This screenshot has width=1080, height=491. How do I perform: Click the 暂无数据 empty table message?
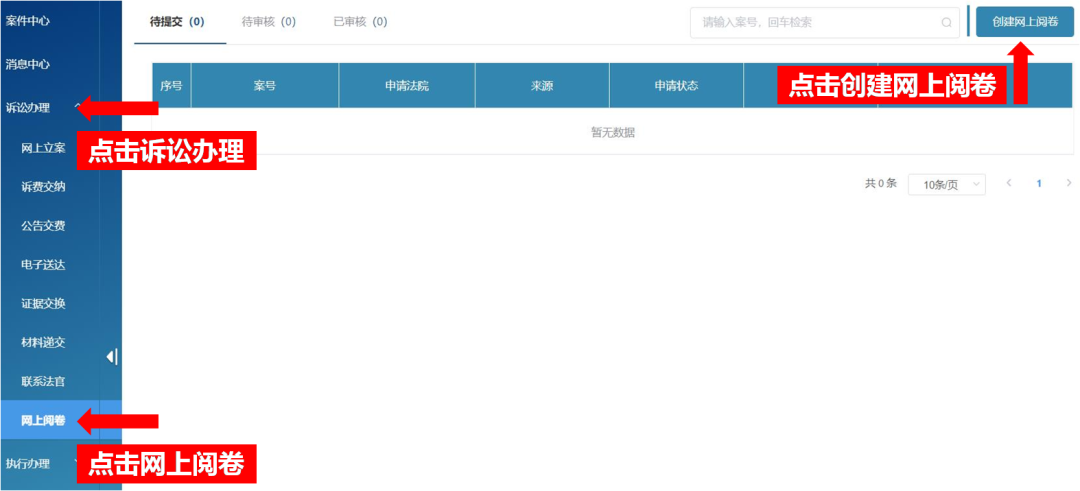(x=613, y=133)
